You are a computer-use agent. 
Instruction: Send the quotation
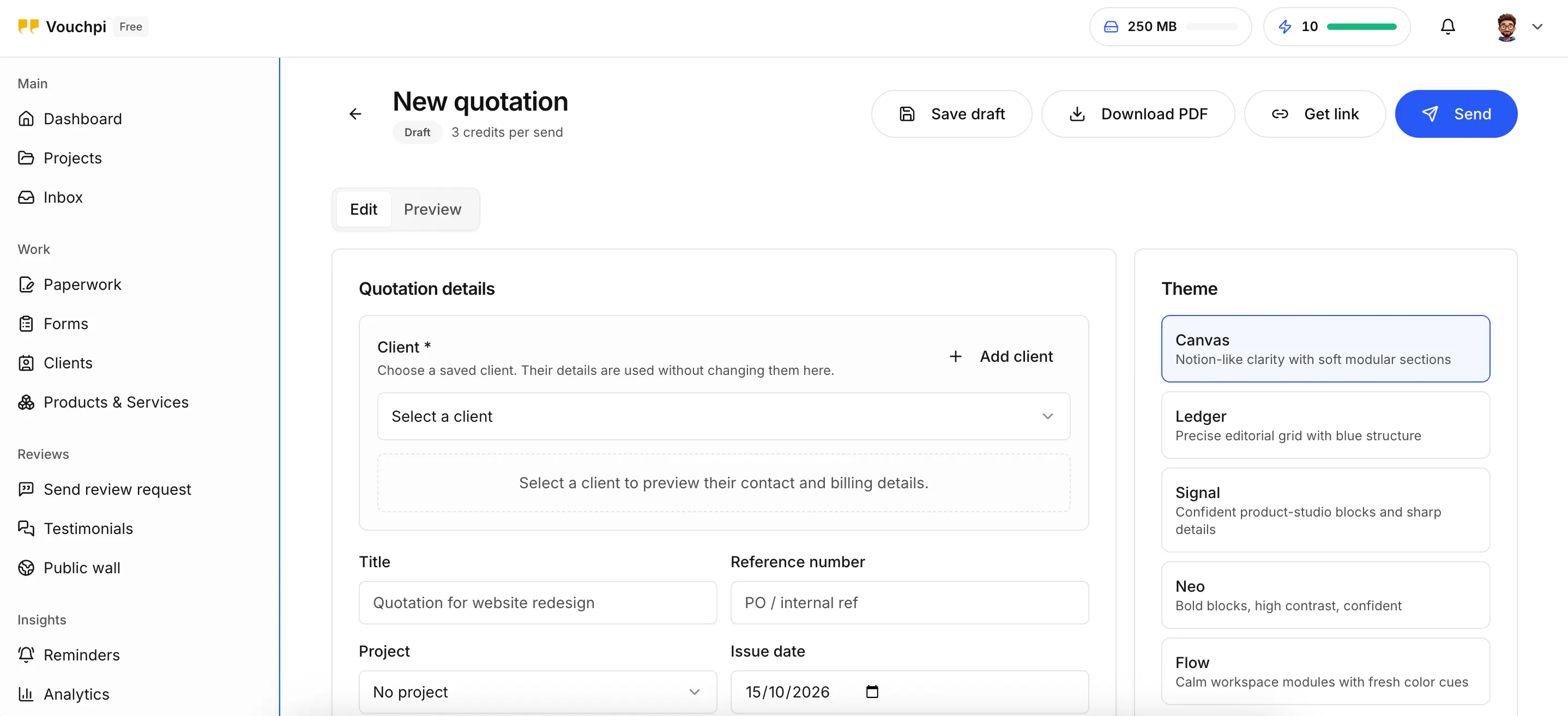(1456, 114)
